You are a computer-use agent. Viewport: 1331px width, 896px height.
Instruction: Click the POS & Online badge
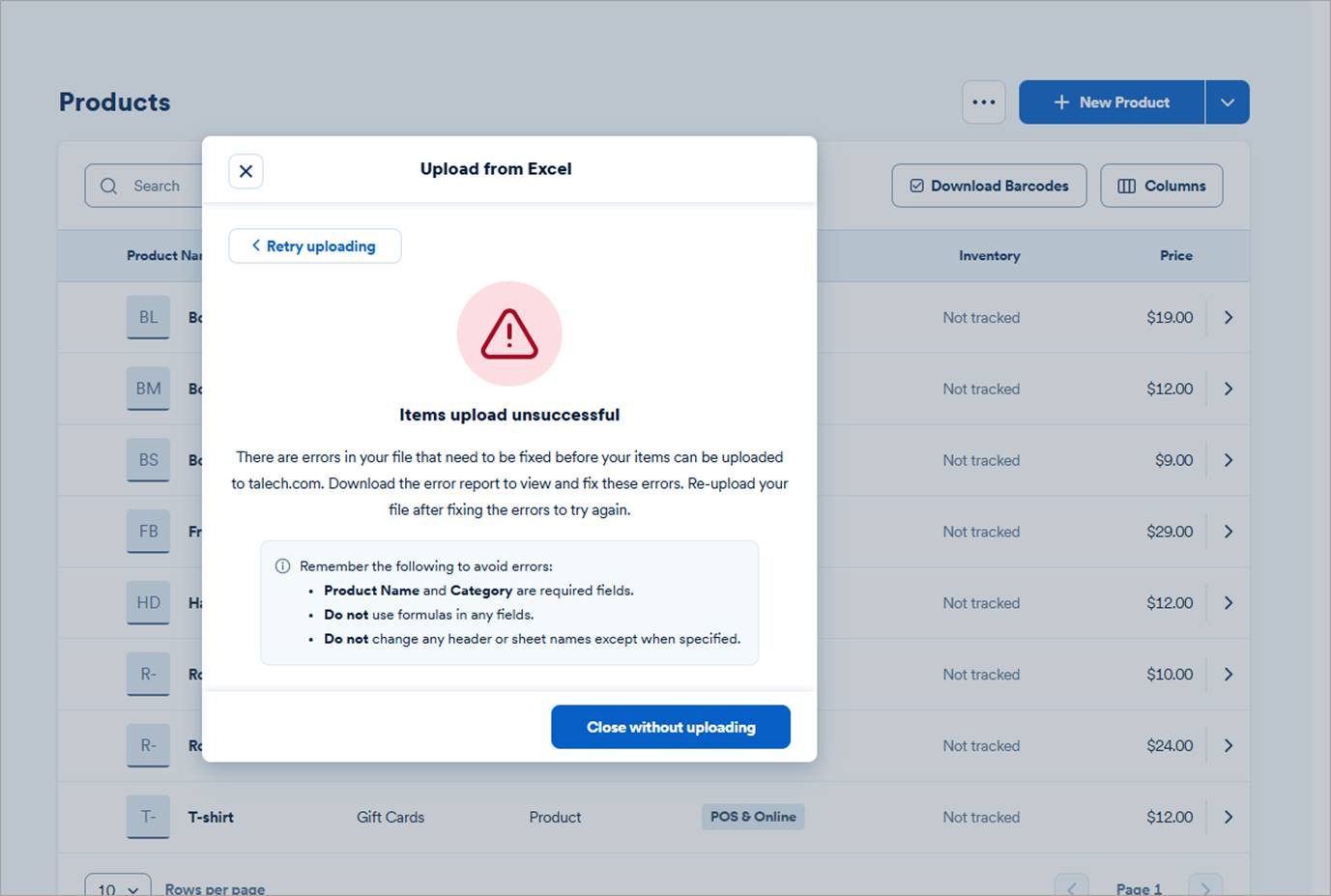click(753, 817)
